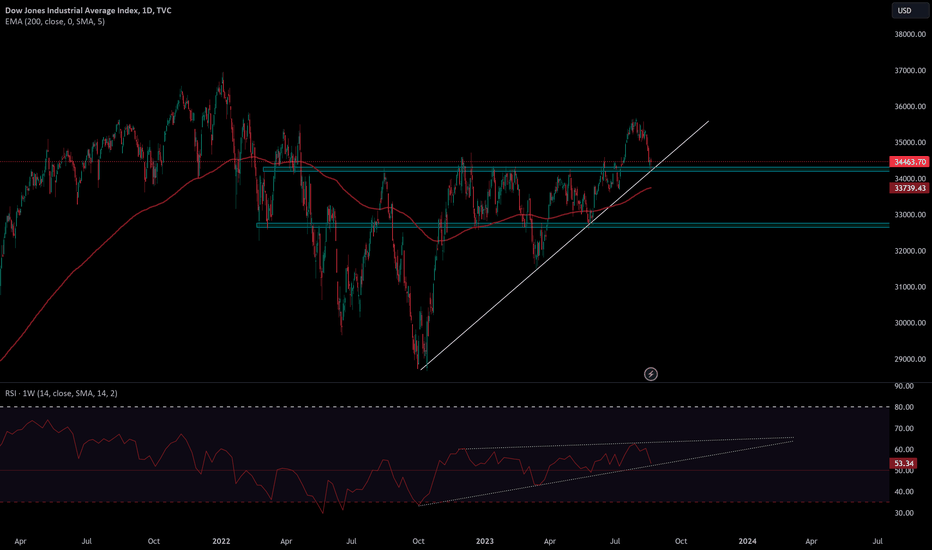Viewport: 932px width, 550px height.
Task: Select the lower dotted RSI trendline
Action: click(606, 473)
